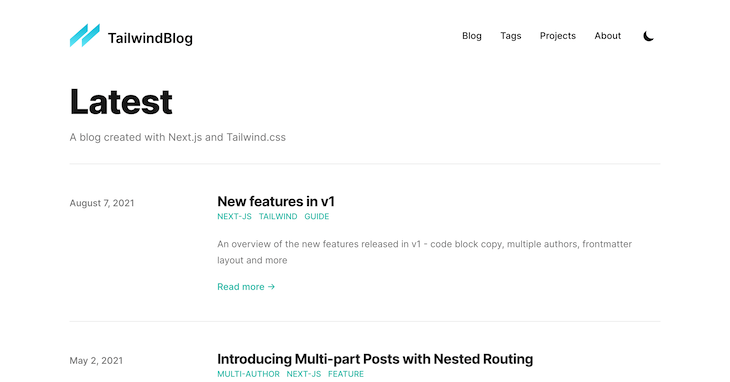This screenshot has height=382, width=730.
Task: Go to the Tags page
Action: pyautogui.click(x=511, y=36)
